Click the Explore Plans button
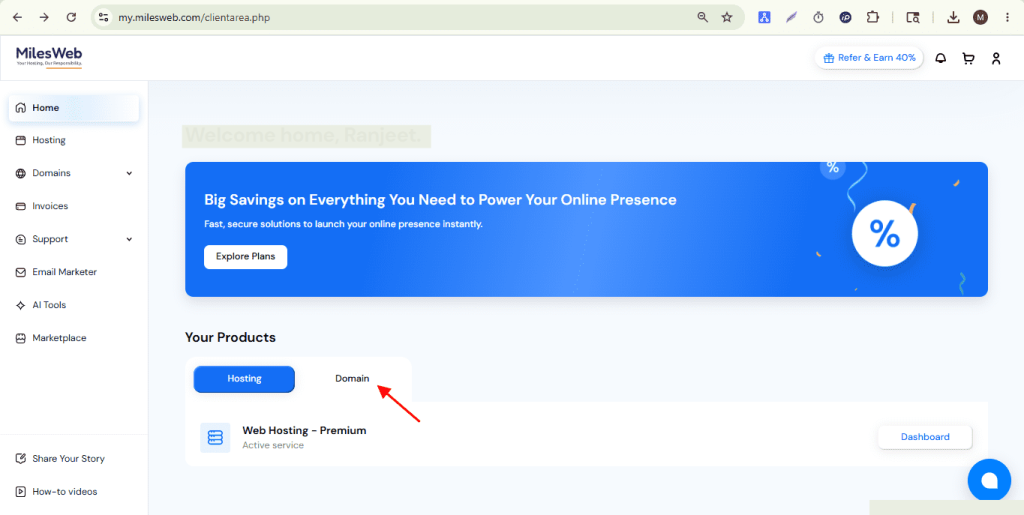Viewport: 1024px width, 515px height. (246, 257)
